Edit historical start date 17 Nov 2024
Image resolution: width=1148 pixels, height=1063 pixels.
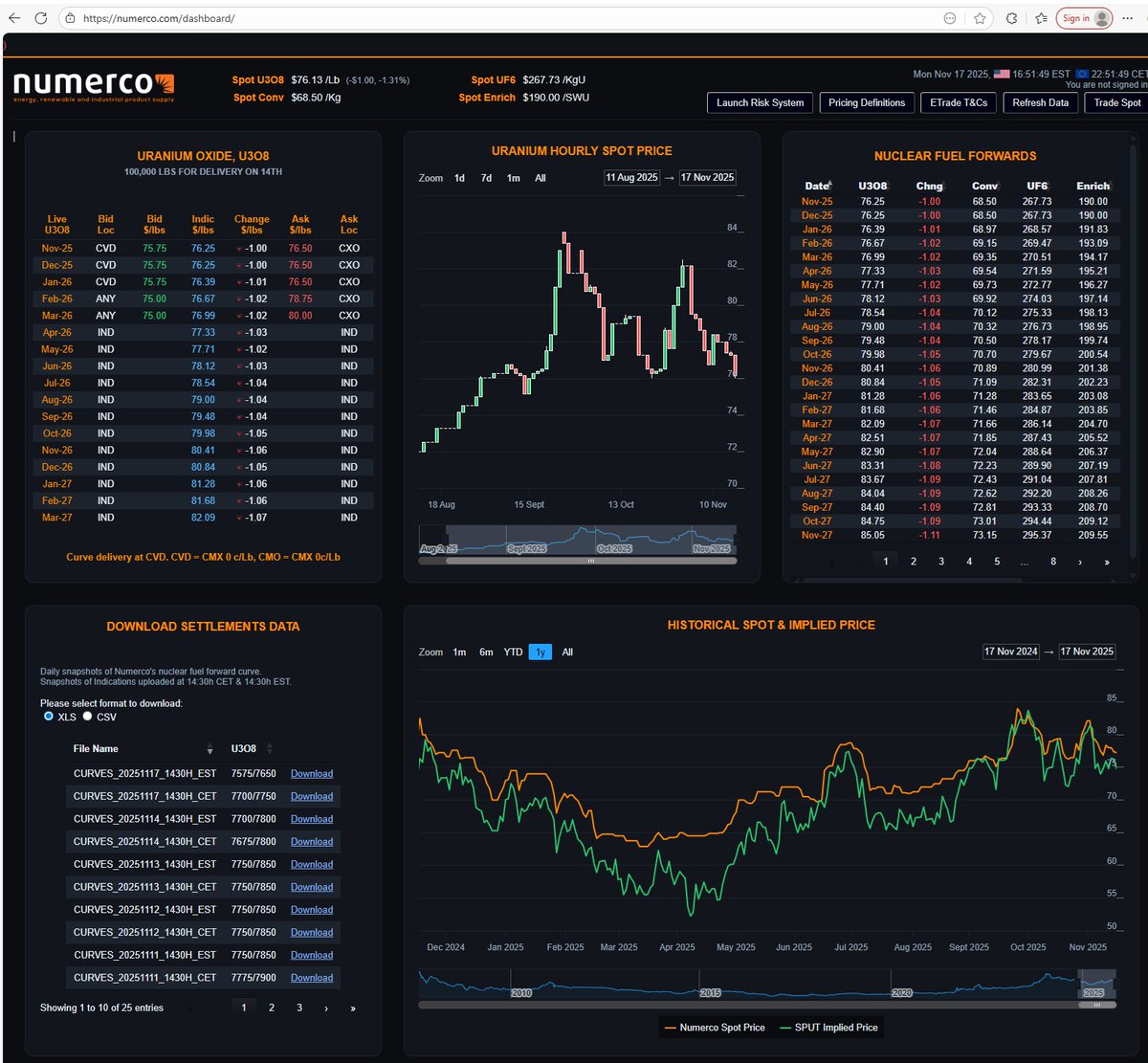pyautogui.click(x=1011, y=652)
